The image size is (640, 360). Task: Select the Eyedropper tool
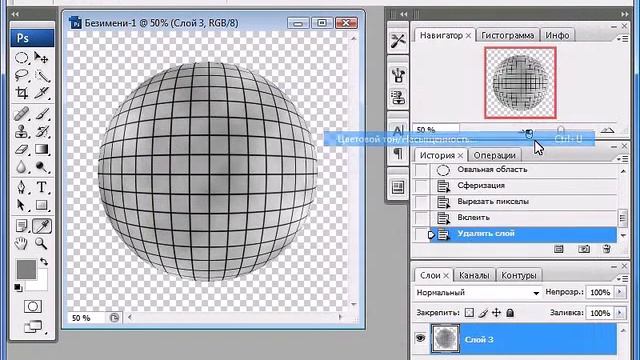pos(41,226)
